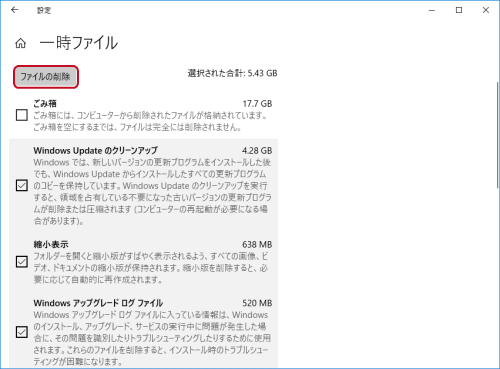Click the Windows Update のクリーンアップ title
The height and width of the screenshot is (369, 500).
[95, 151]
